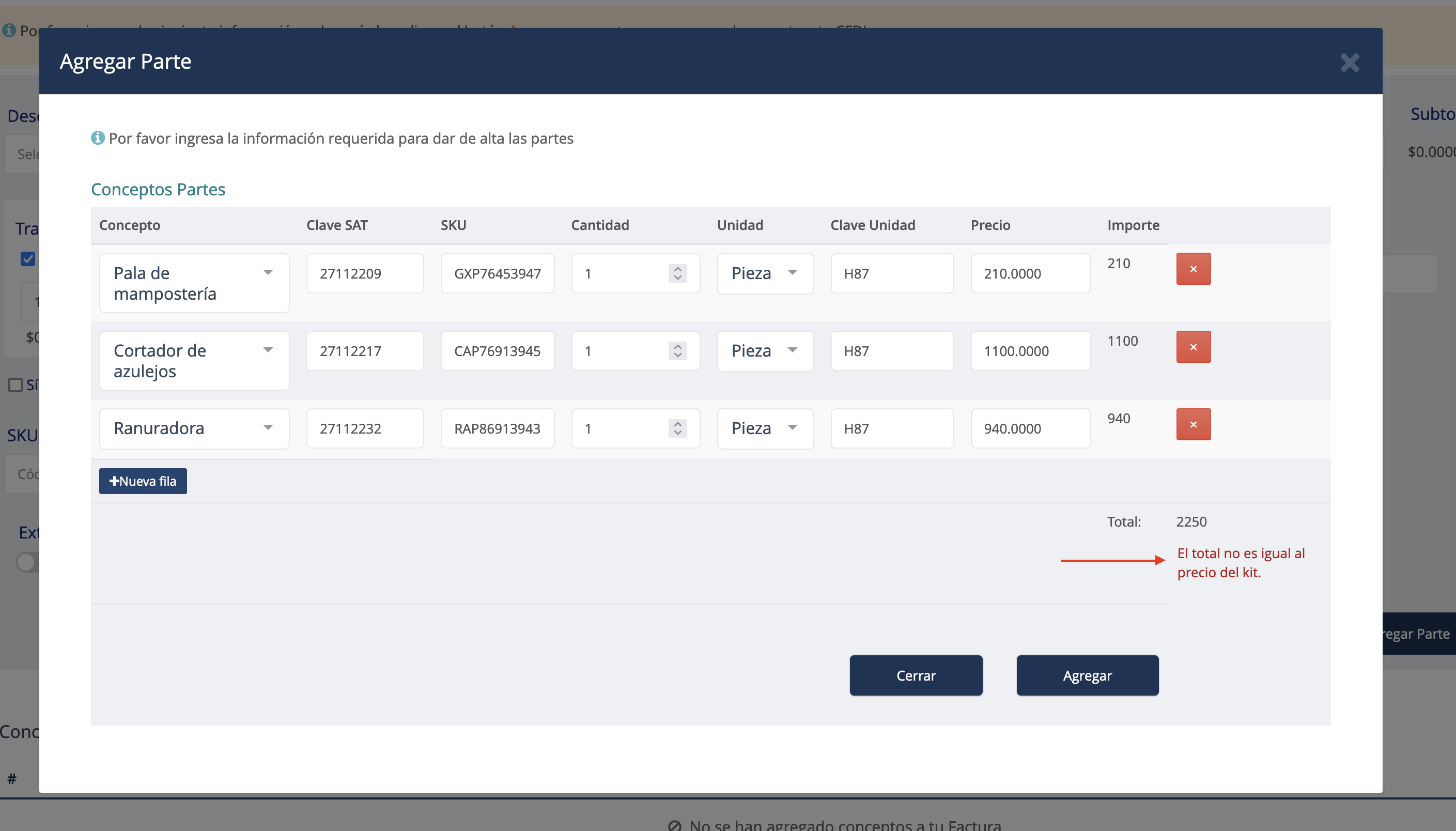This screenshot has height=831, width=1456.
Task: Edit the price field 1100.0000
Action: (x=1030, y=351)
